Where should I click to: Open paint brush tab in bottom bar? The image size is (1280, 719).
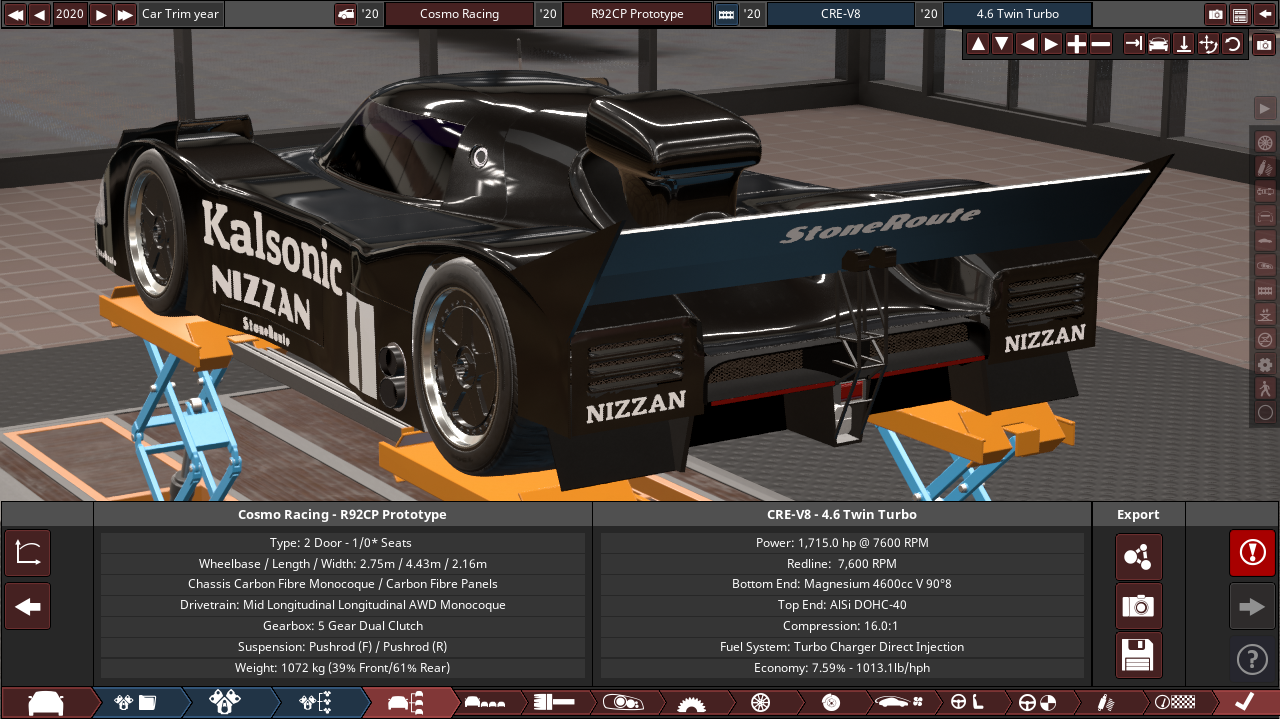click(x=552, y=702)
